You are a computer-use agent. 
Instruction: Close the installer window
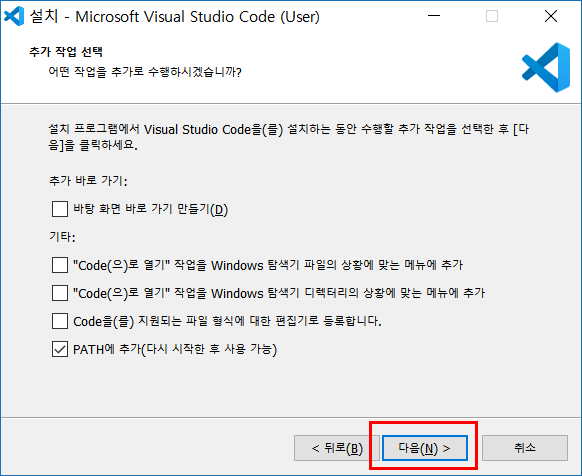[551, 16]
